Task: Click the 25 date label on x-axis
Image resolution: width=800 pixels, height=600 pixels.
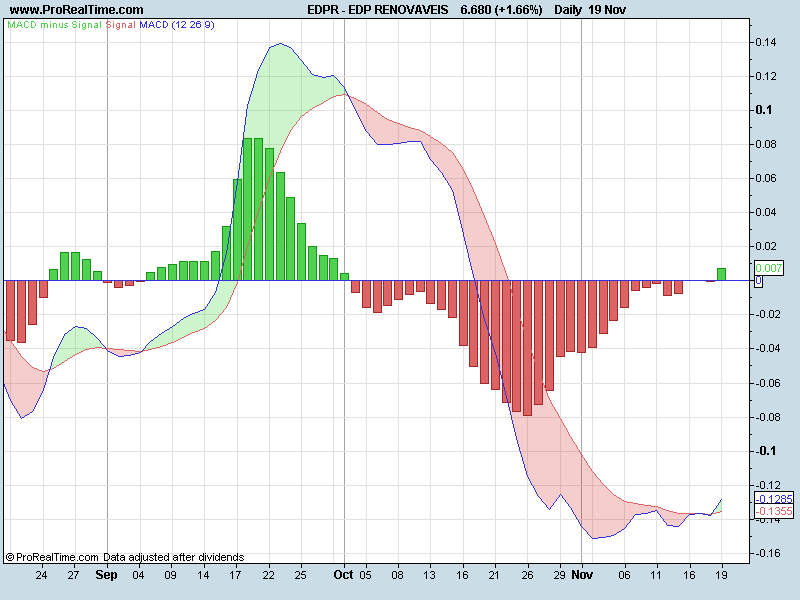Action: tap(301, 575)
